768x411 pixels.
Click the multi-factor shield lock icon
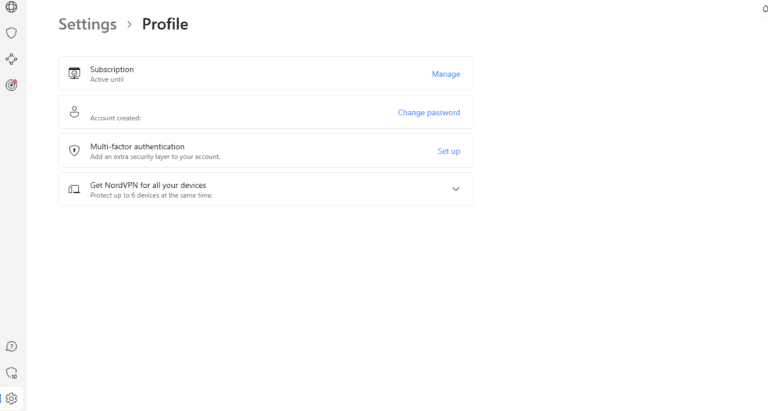coord(74,151)
